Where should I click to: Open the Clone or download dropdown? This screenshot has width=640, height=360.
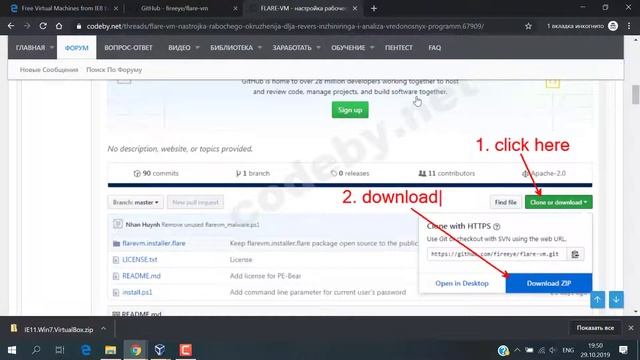coord(558,202)
